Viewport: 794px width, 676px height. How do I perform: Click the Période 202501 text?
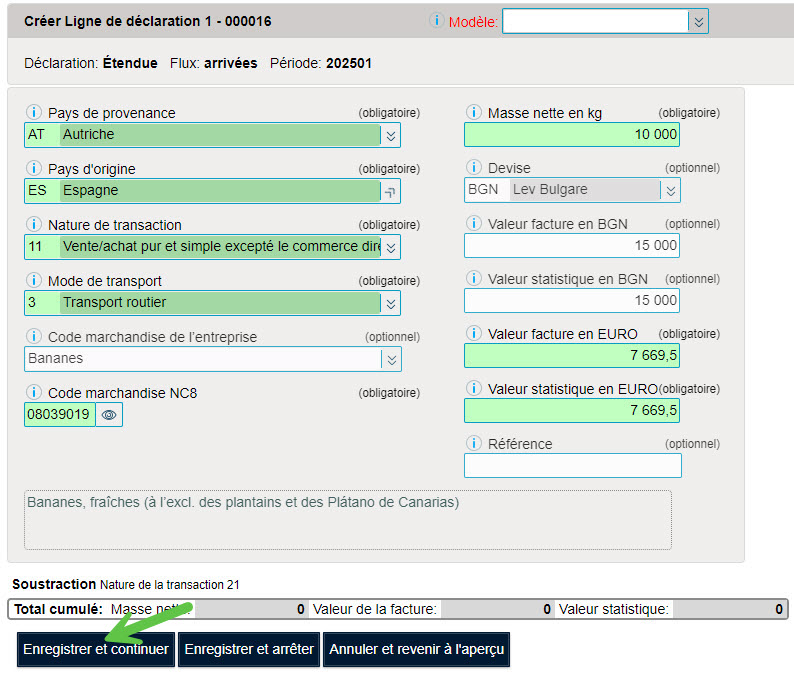(321, 63)
